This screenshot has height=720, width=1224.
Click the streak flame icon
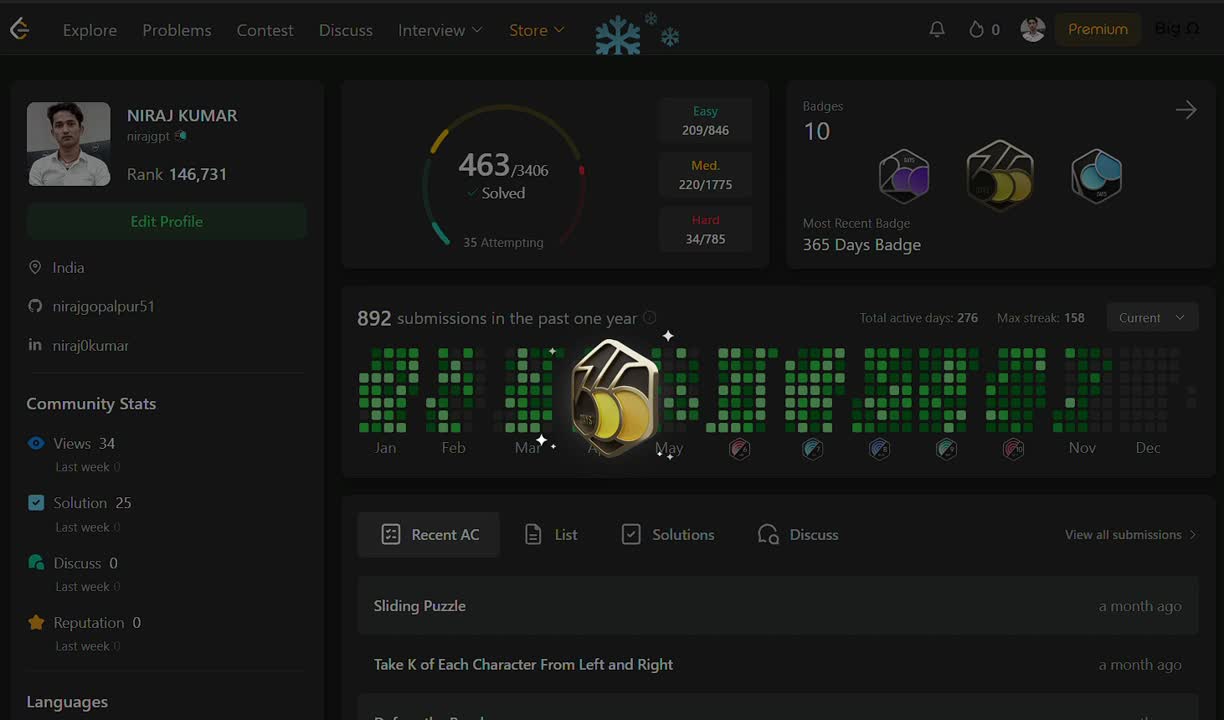pos(976,30)
